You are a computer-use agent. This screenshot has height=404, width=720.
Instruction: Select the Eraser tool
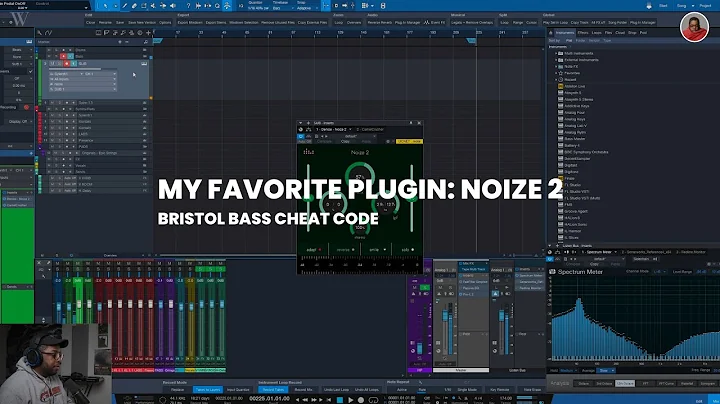click(134, 6)
